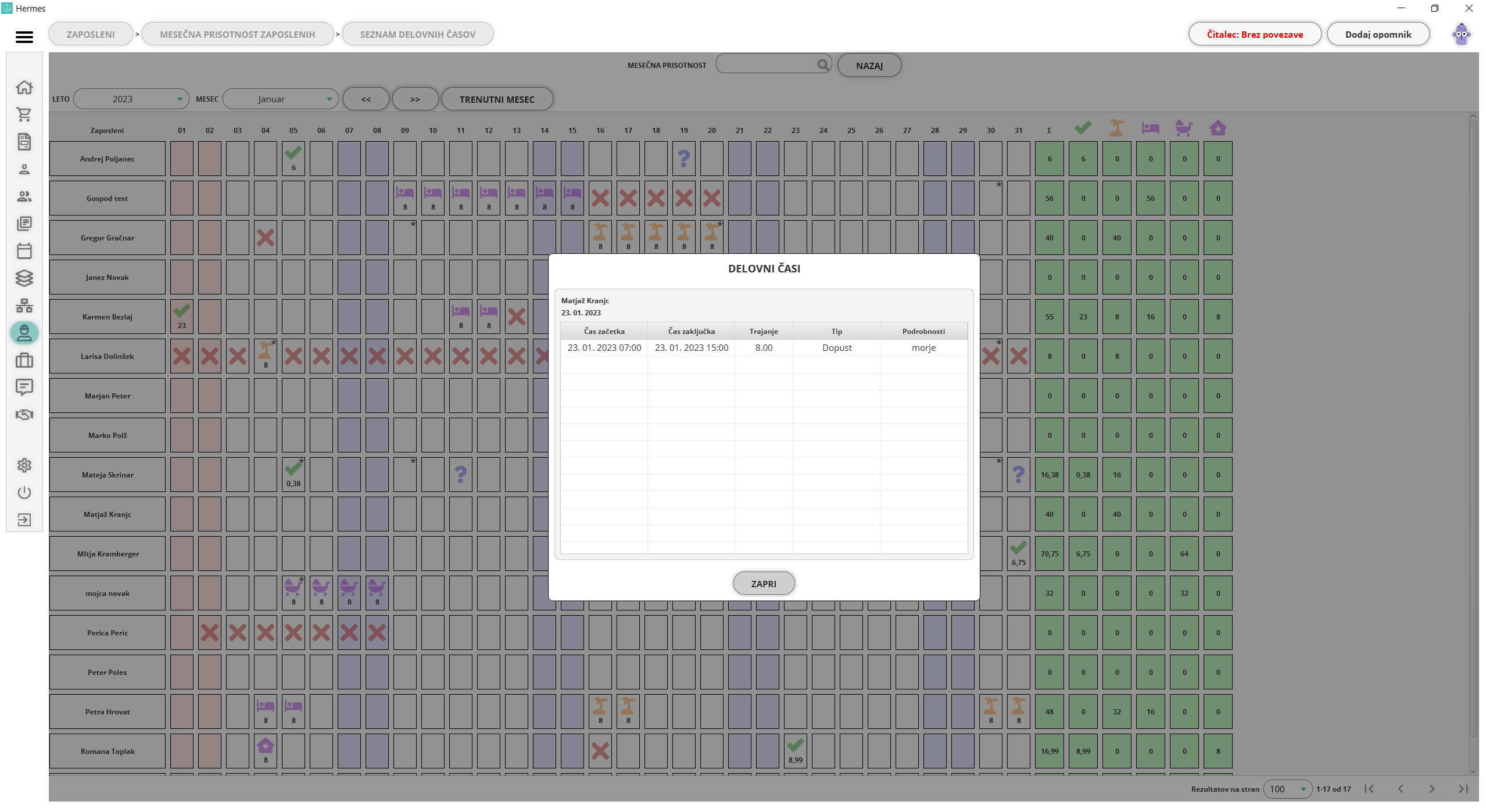The height and width of the screenshot is (812, 1486).
Task: Click Tip column header in dialog
Action: coord(836,331)
